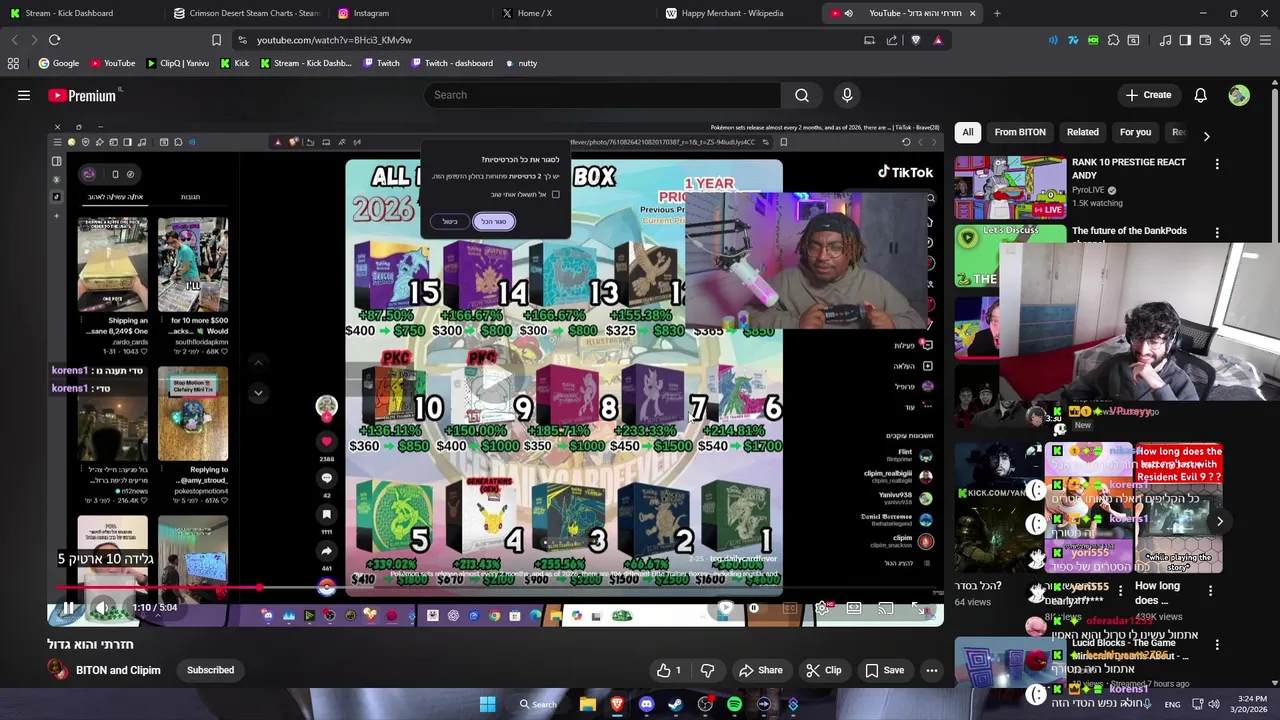Open Brave playlist music note icon
The width and height of the screenshot is (1280, 720).
1165,40
